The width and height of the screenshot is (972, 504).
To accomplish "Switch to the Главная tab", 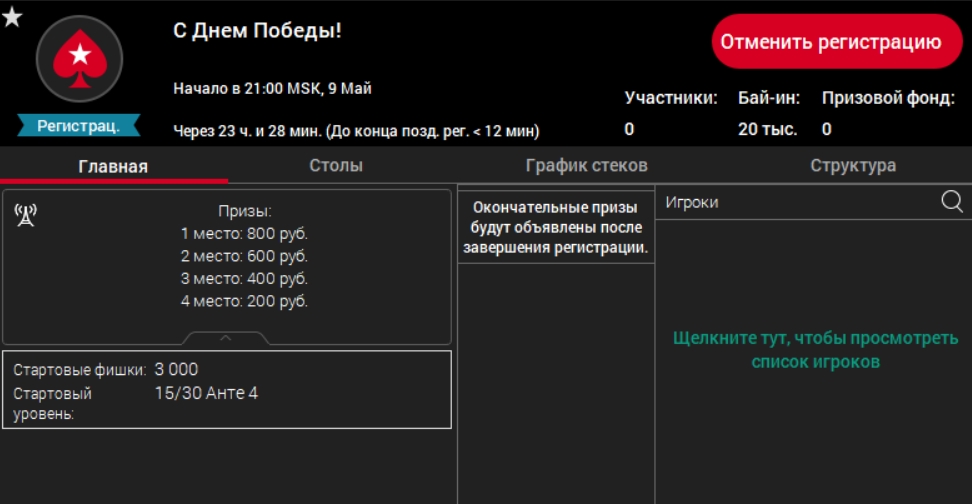I will point(113,166).
